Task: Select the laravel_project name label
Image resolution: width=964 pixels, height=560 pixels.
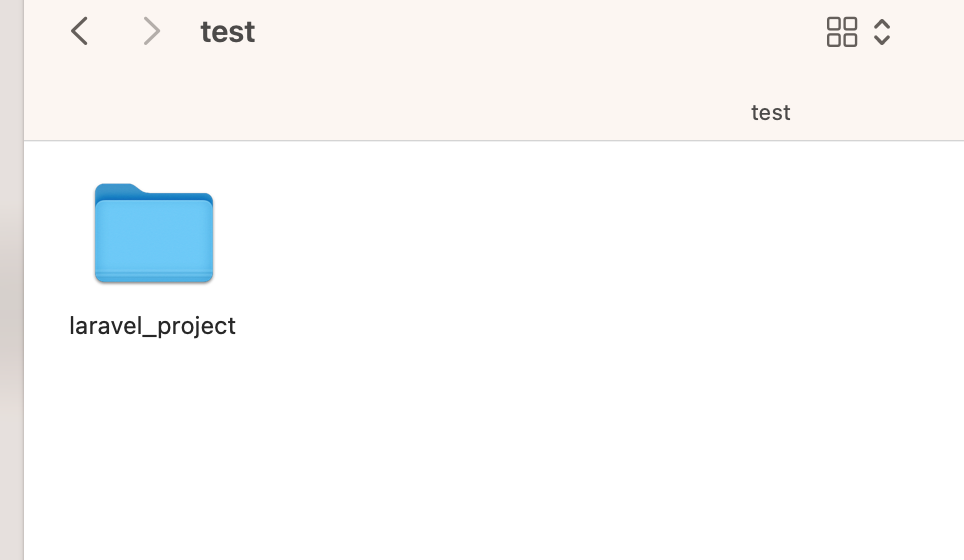Action: click(152, 326)
